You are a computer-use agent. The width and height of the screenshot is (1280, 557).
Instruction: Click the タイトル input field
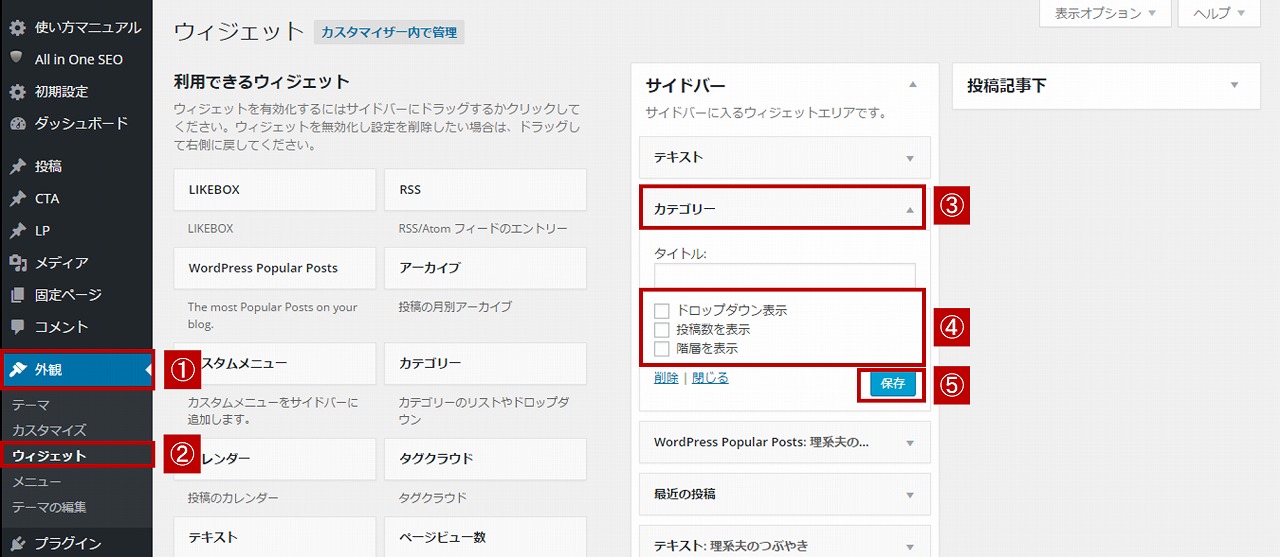[x=785, y=274]
